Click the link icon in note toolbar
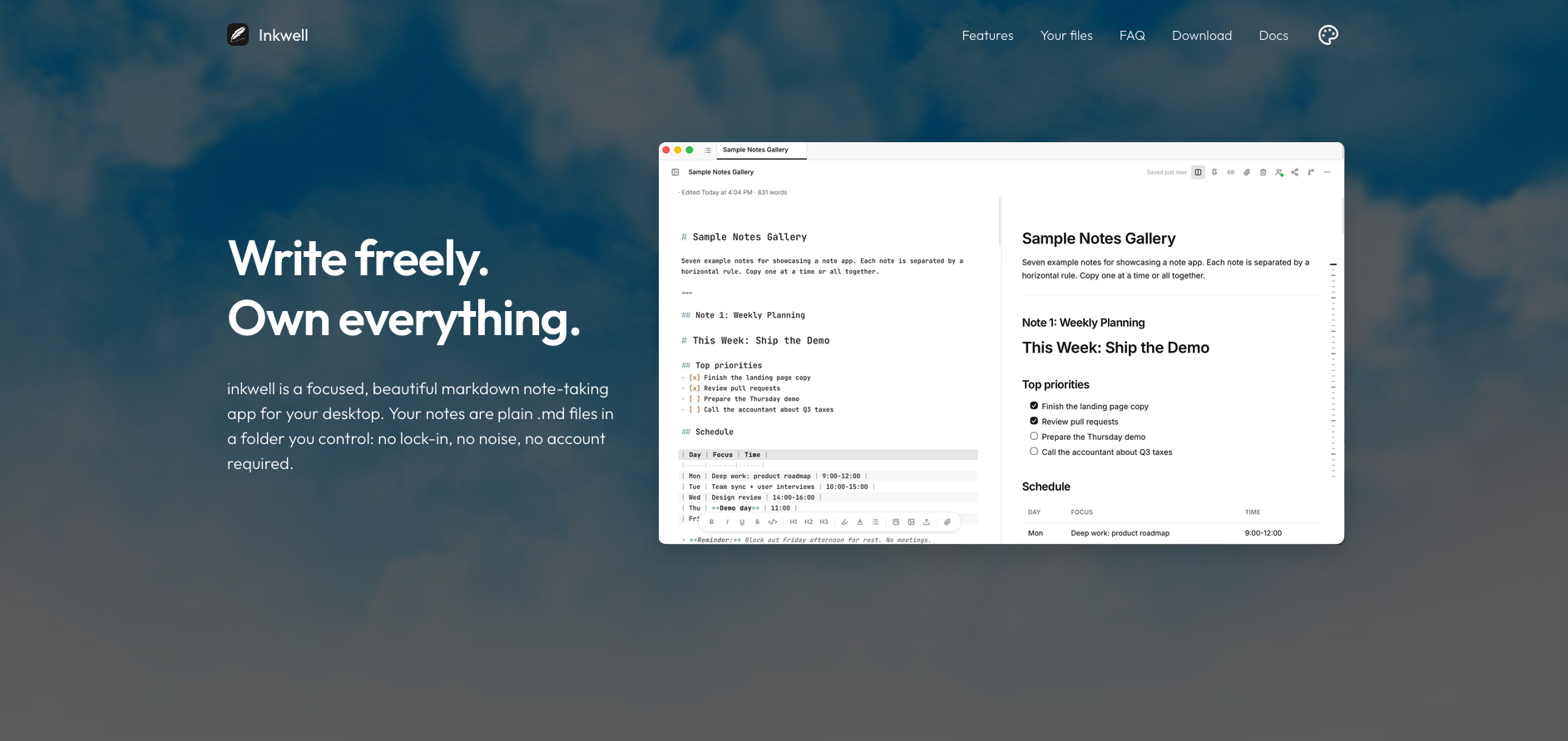 1230,172
